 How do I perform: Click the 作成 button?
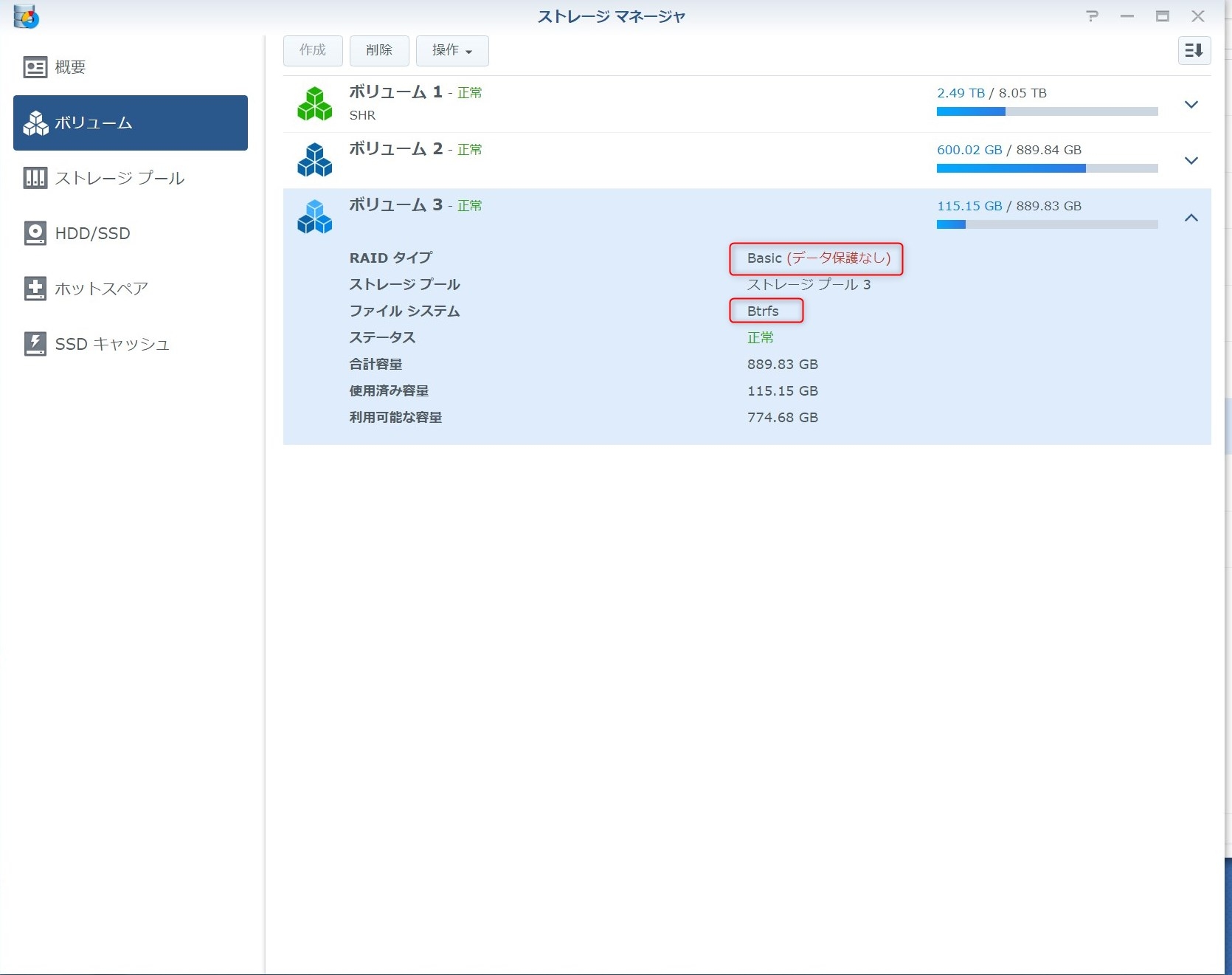pos(313,50)
